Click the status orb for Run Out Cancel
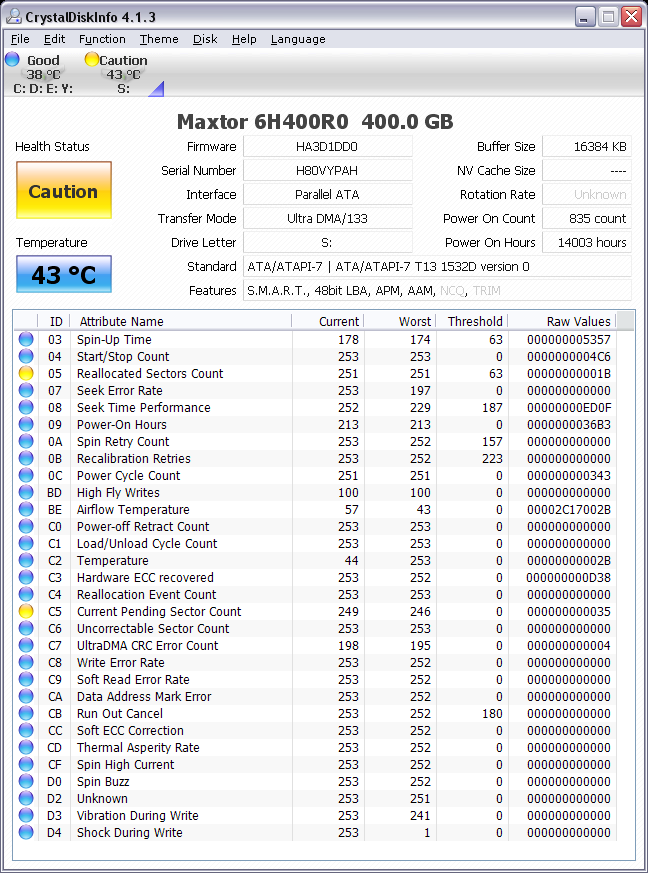Viewport: 648px width, 873px height. coord(26,713)
